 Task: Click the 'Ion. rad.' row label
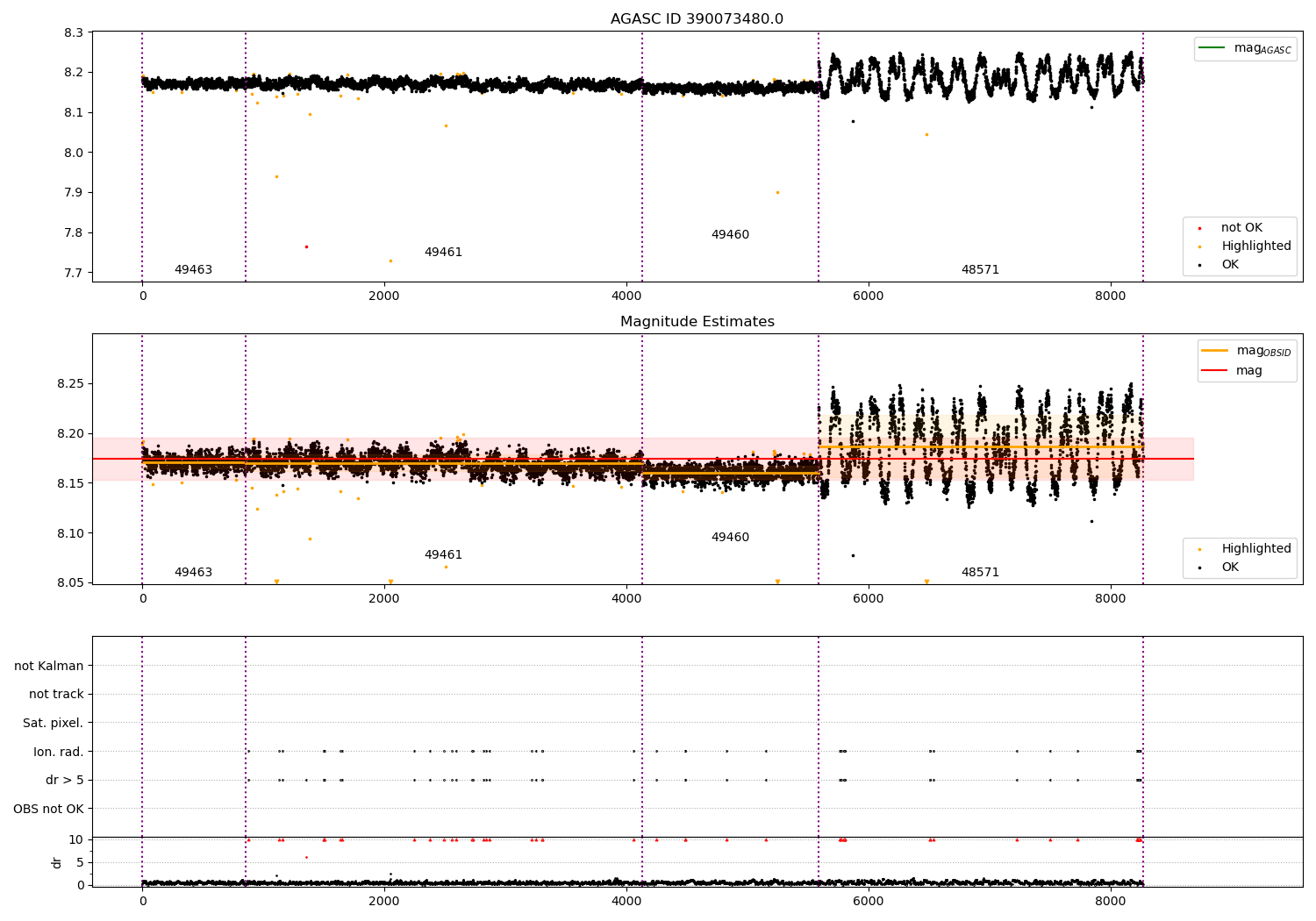tap(59, 752)
